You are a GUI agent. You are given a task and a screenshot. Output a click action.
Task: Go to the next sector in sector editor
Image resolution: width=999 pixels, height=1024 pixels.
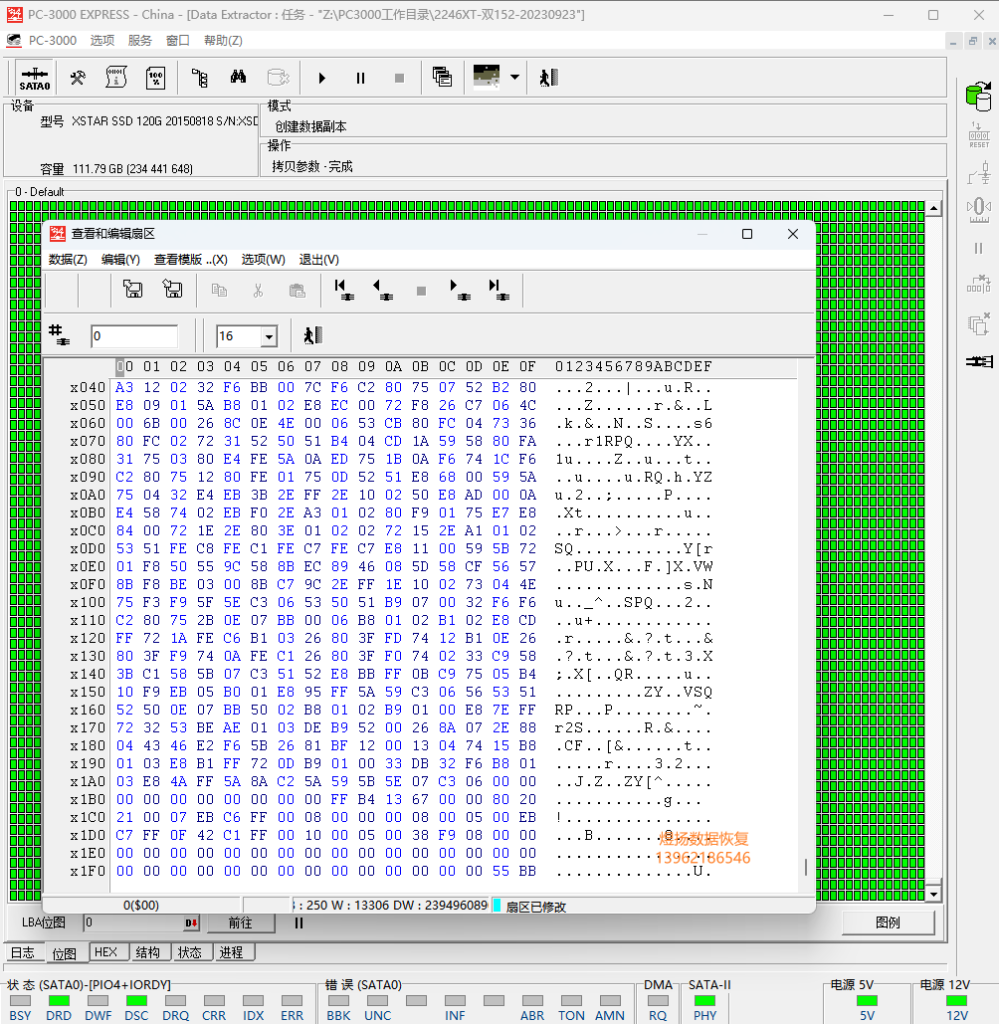[x=460, y=289]
